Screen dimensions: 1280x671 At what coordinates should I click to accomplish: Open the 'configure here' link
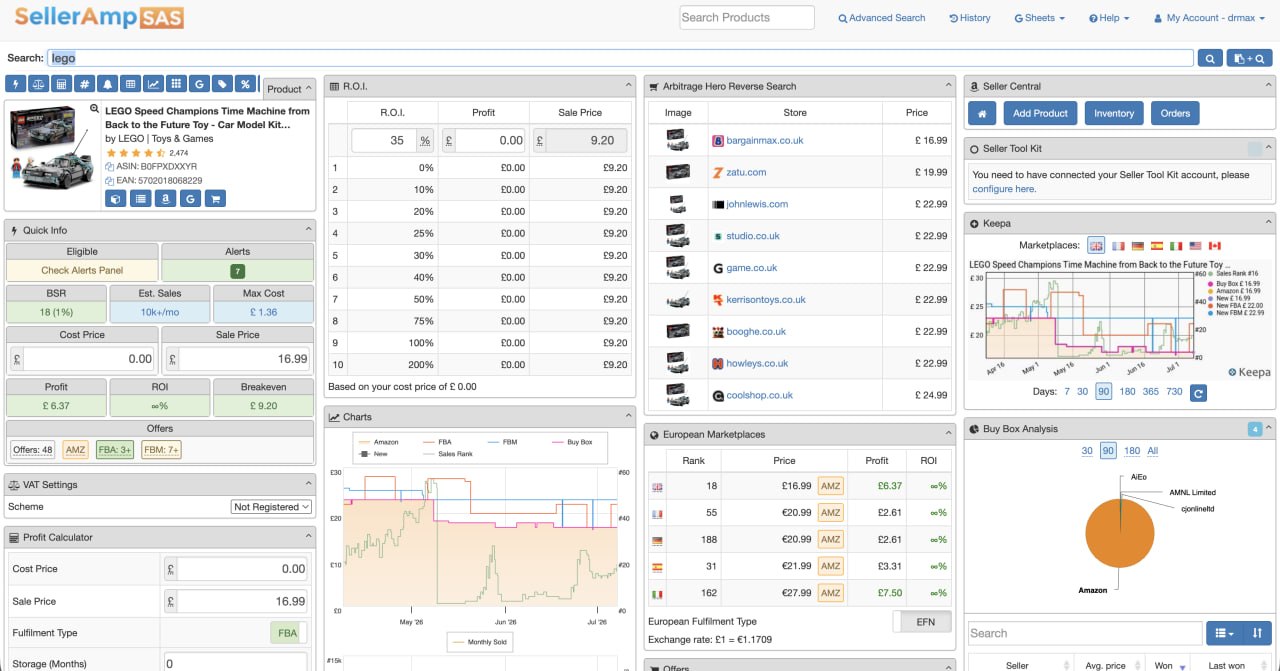1004,189
